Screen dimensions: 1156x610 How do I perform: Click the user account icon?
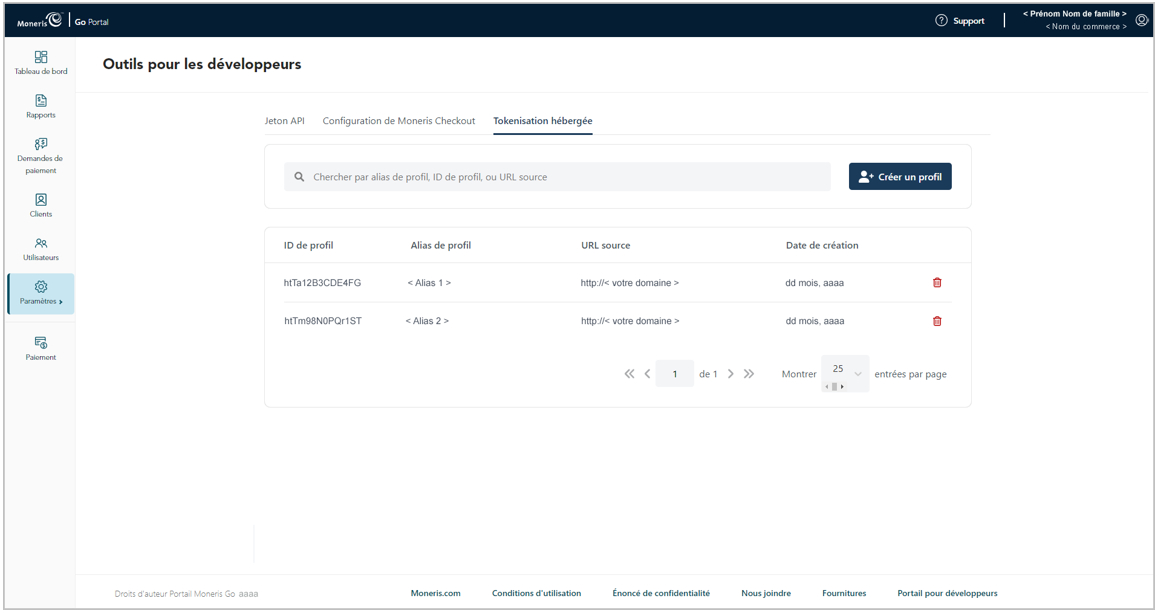tap(1141, 20)
